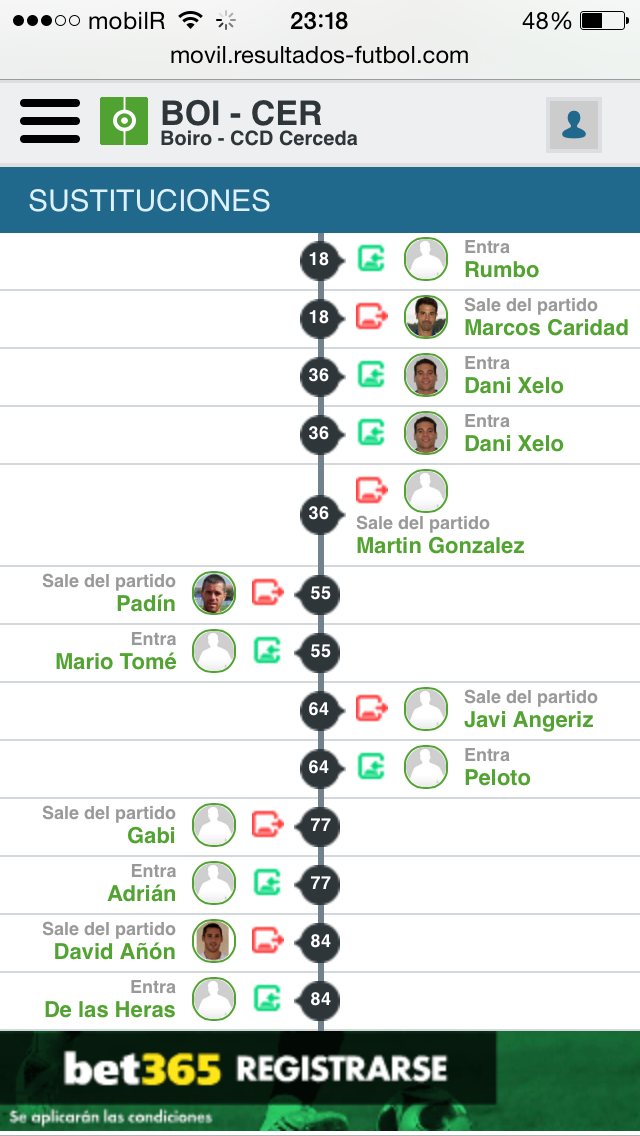Viewport: 640px width, 1136px height.
Task: Tap the red exit icon above Martin Gonzalez
Action: pyautogui.click(x=372, y=490)
